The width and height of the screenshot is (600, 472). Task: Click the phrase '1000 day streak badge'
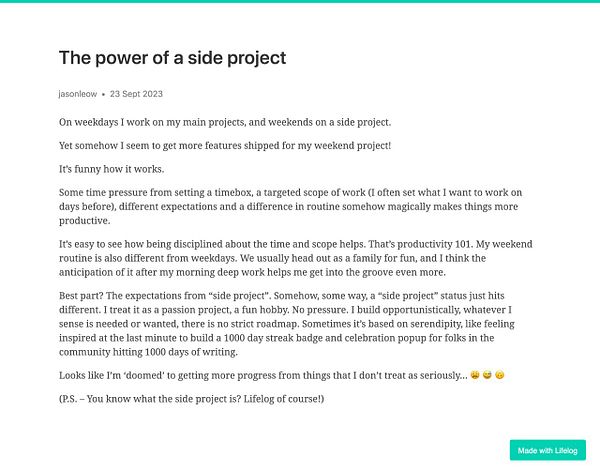tap(283, 338)
